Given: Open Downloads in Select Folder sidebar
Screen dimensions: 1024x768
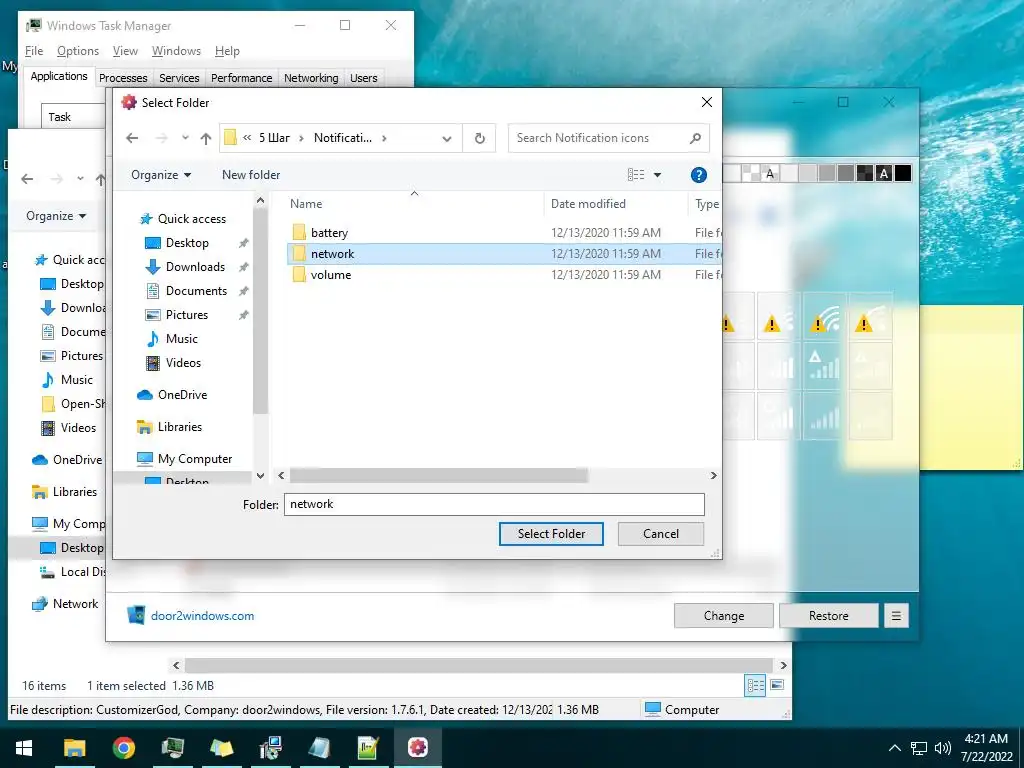Looking at the screenshot, I should 195,266.
